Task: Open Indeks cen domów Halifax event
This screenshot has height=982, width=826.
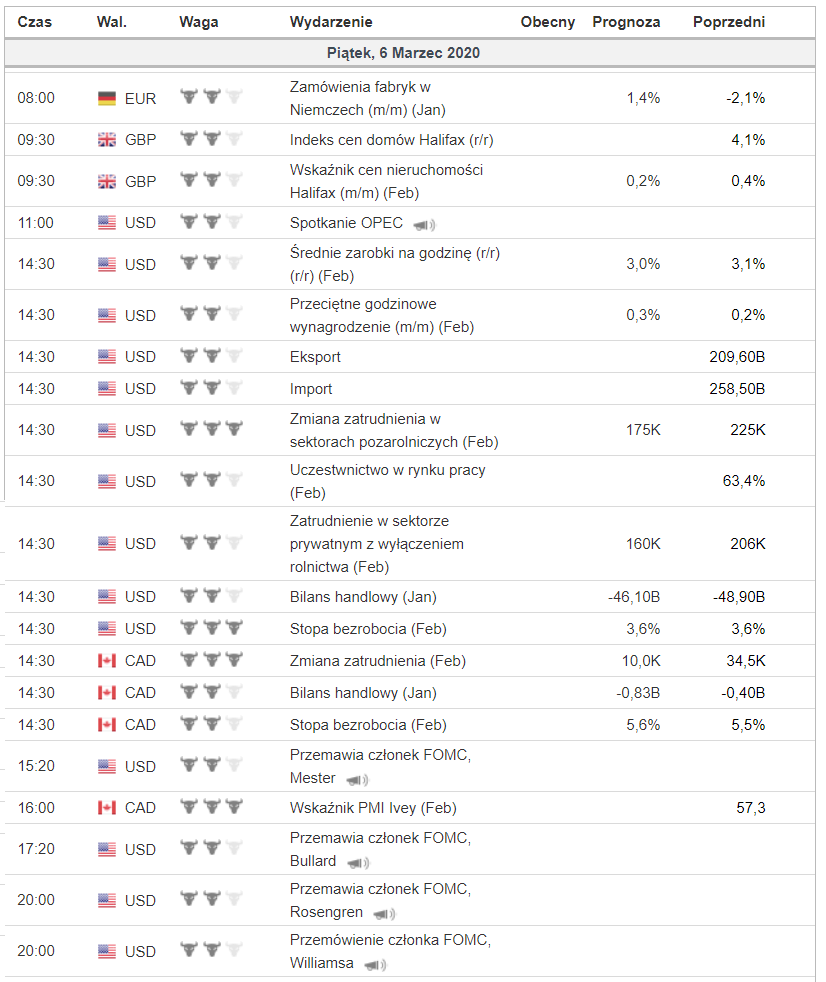Action: click(x=391, y=140)
